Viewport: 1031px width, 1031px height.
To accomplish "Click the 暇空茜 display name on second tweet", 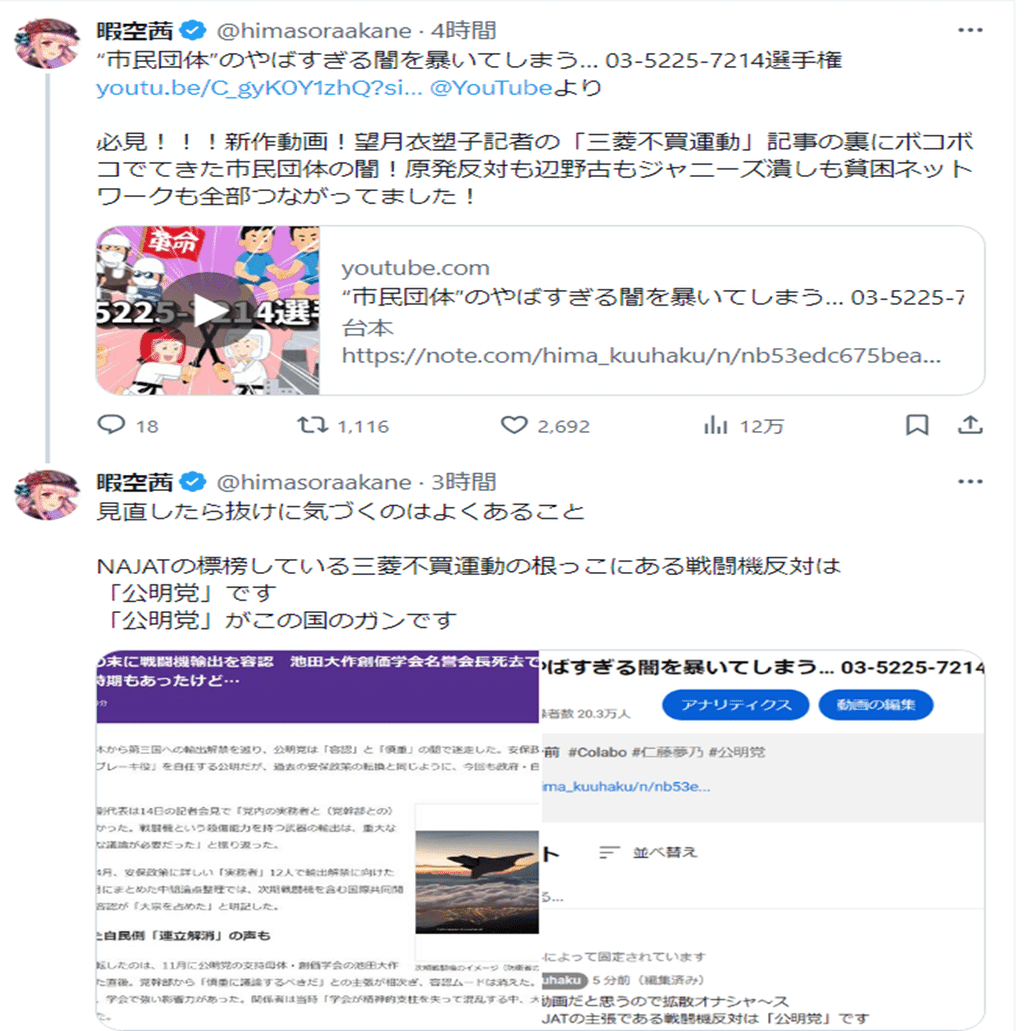I will 135,482.
